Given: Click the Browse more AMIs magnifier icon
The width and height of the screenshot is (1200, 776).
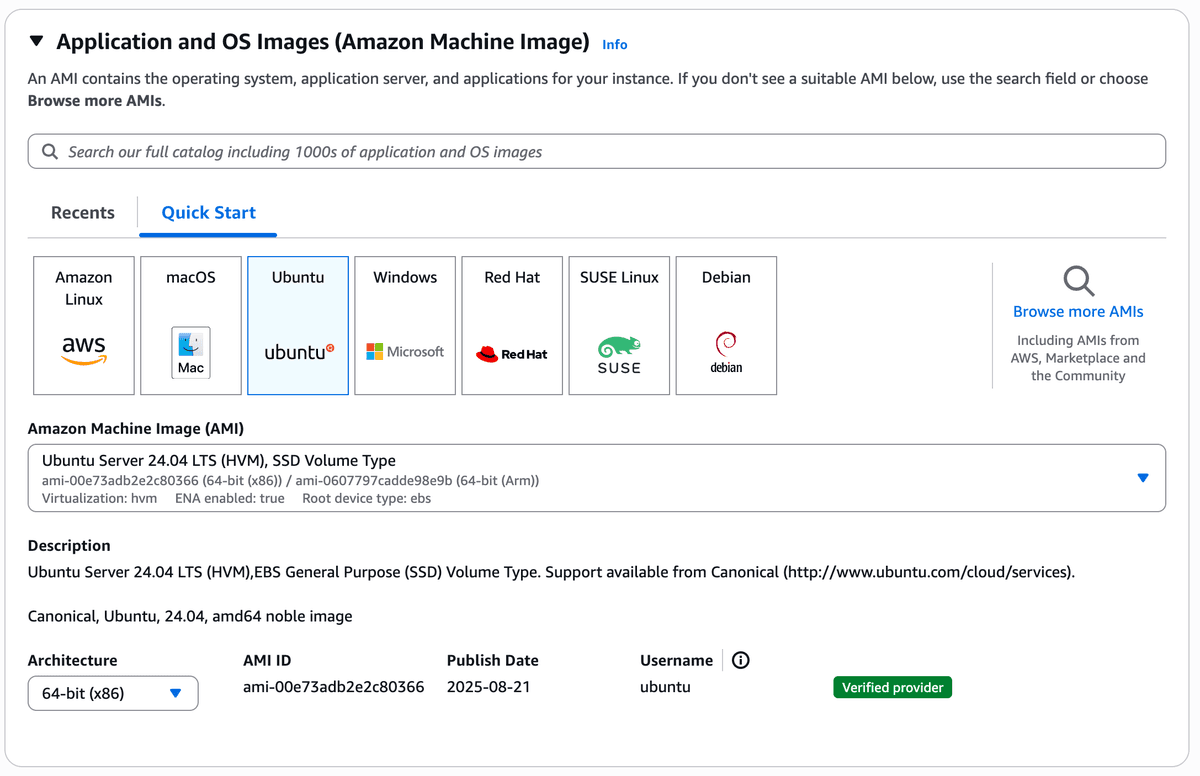Looking at the screenshot, I should (x=1078, y=280).
